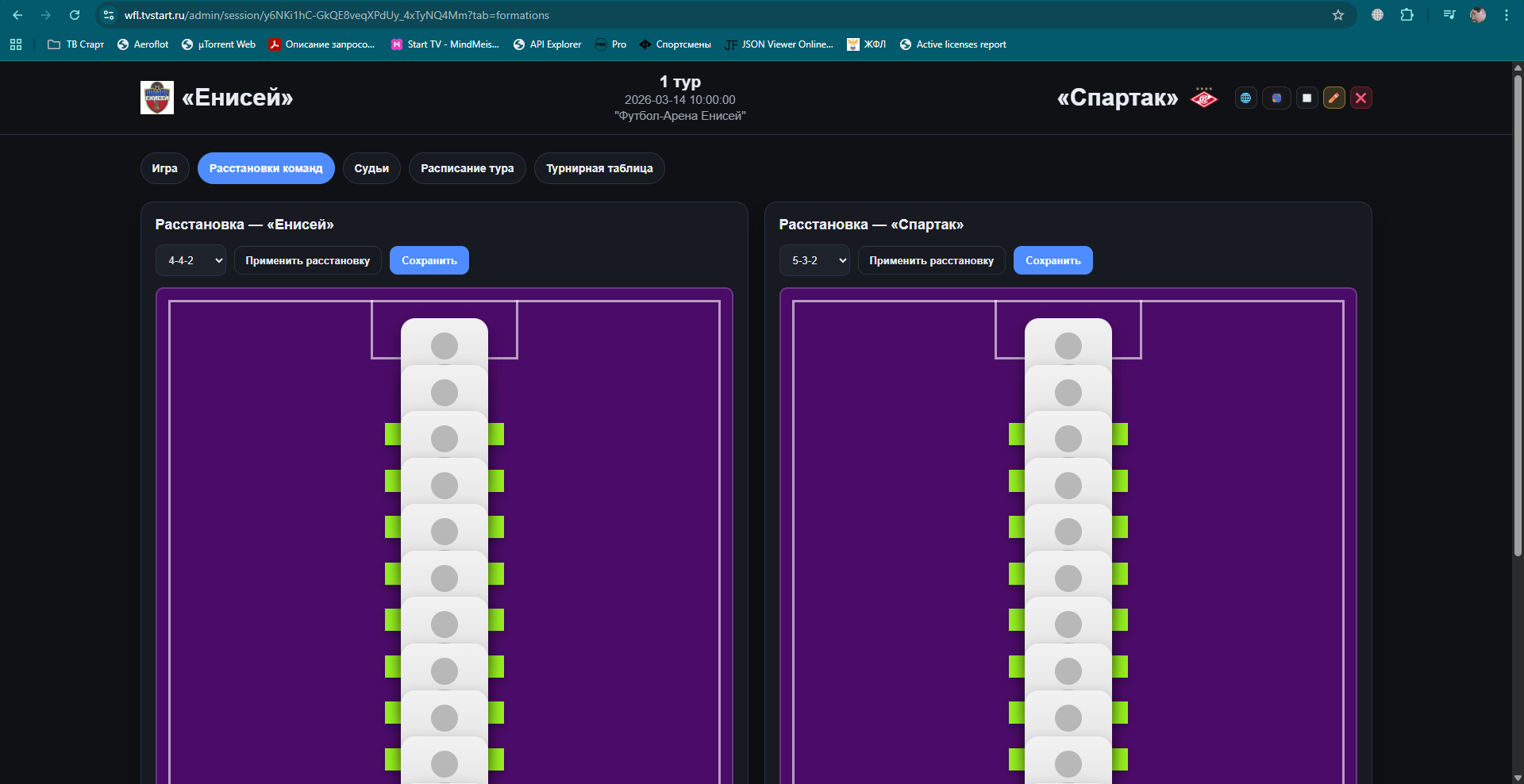Click Применить расстановку for «Енисей»
Screen dimensions: 1524x784
coord(308,260)
